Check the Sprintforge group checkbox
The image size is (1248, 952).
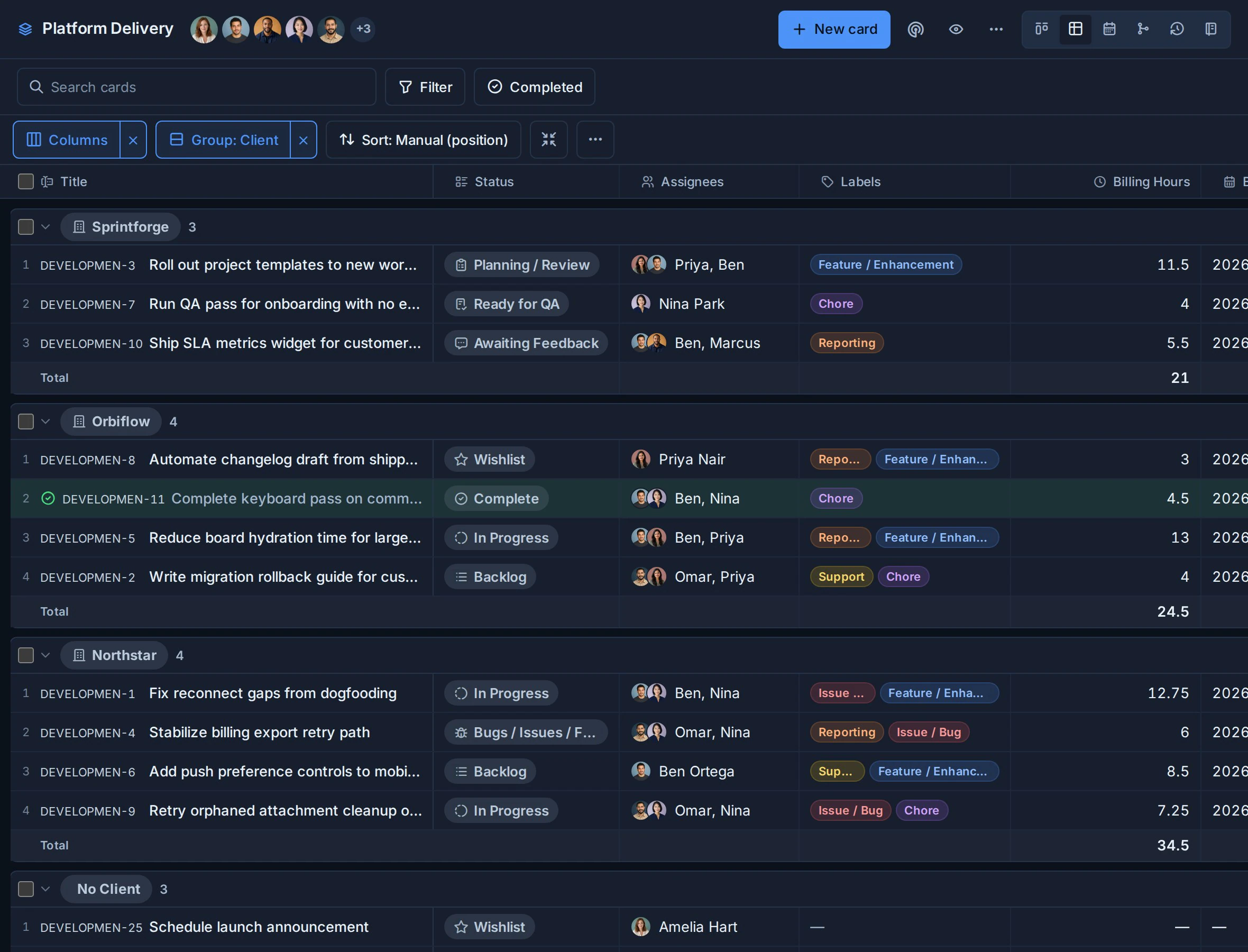point(26,227)
